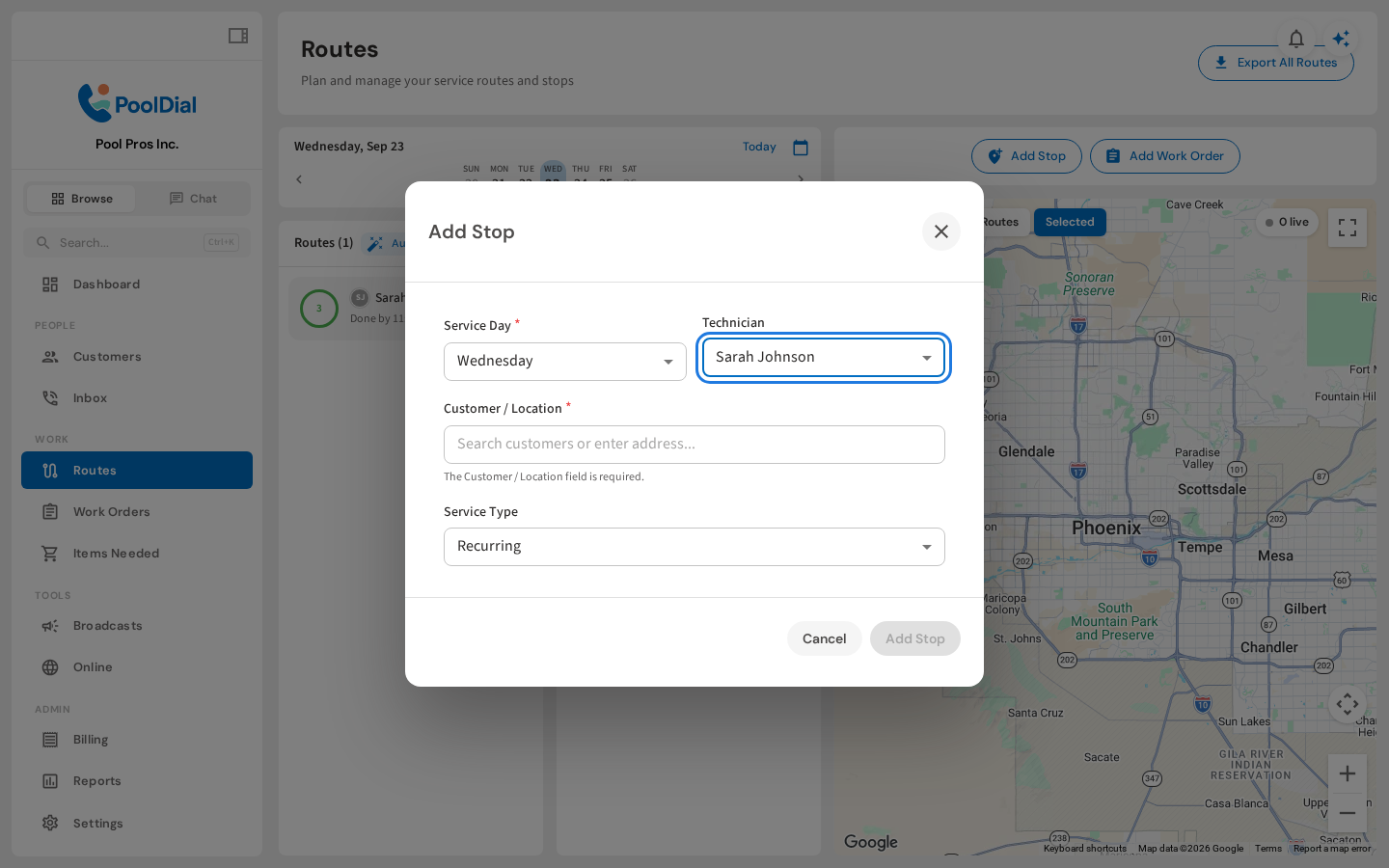Go to previous week arrow

(x=299, y=179)
